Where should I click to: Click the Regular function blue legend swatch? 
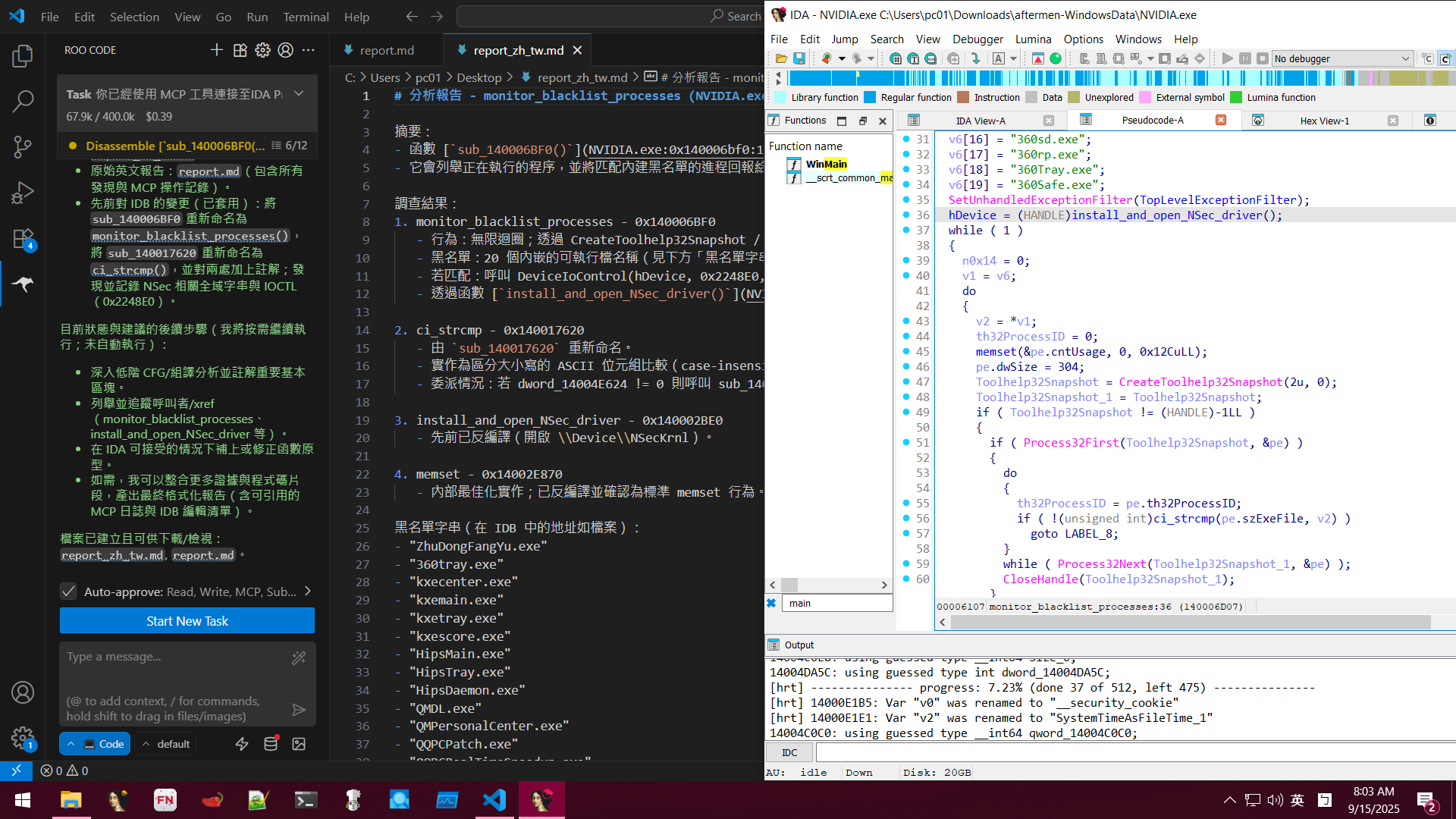pyautogui.click(x=870, y=97)
